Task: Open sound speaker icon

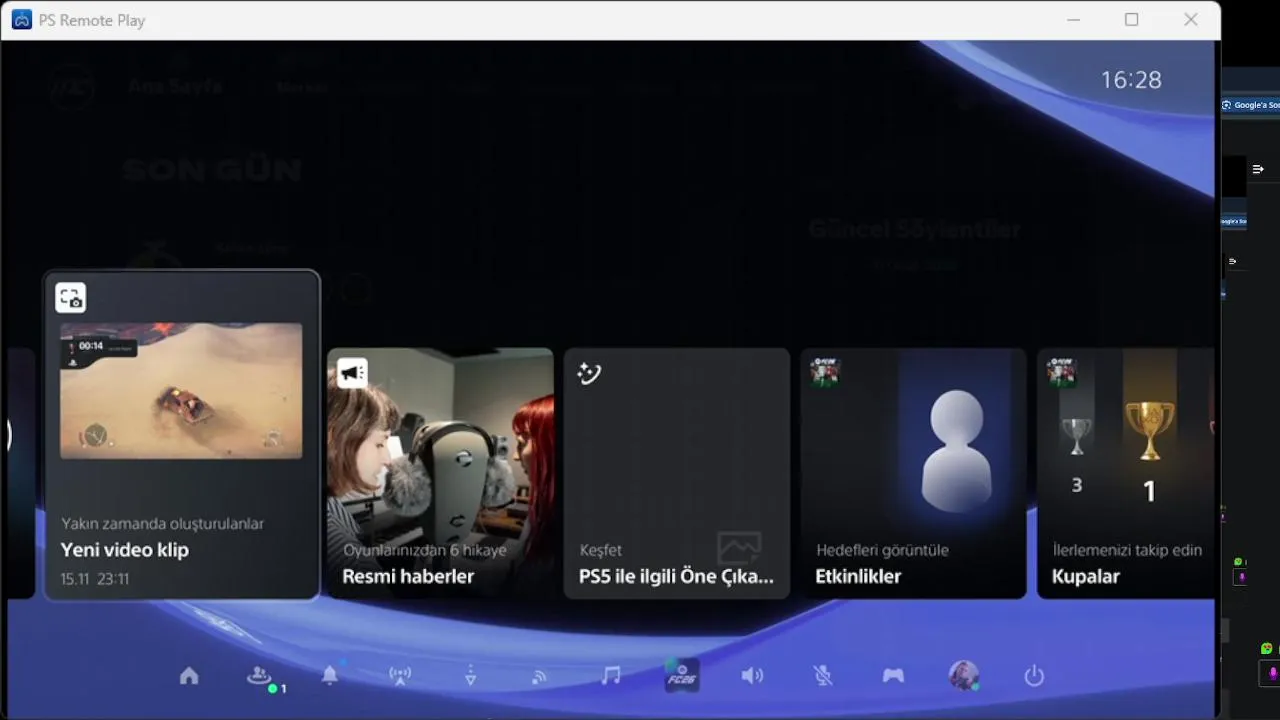Action: (x=752, y=676)
